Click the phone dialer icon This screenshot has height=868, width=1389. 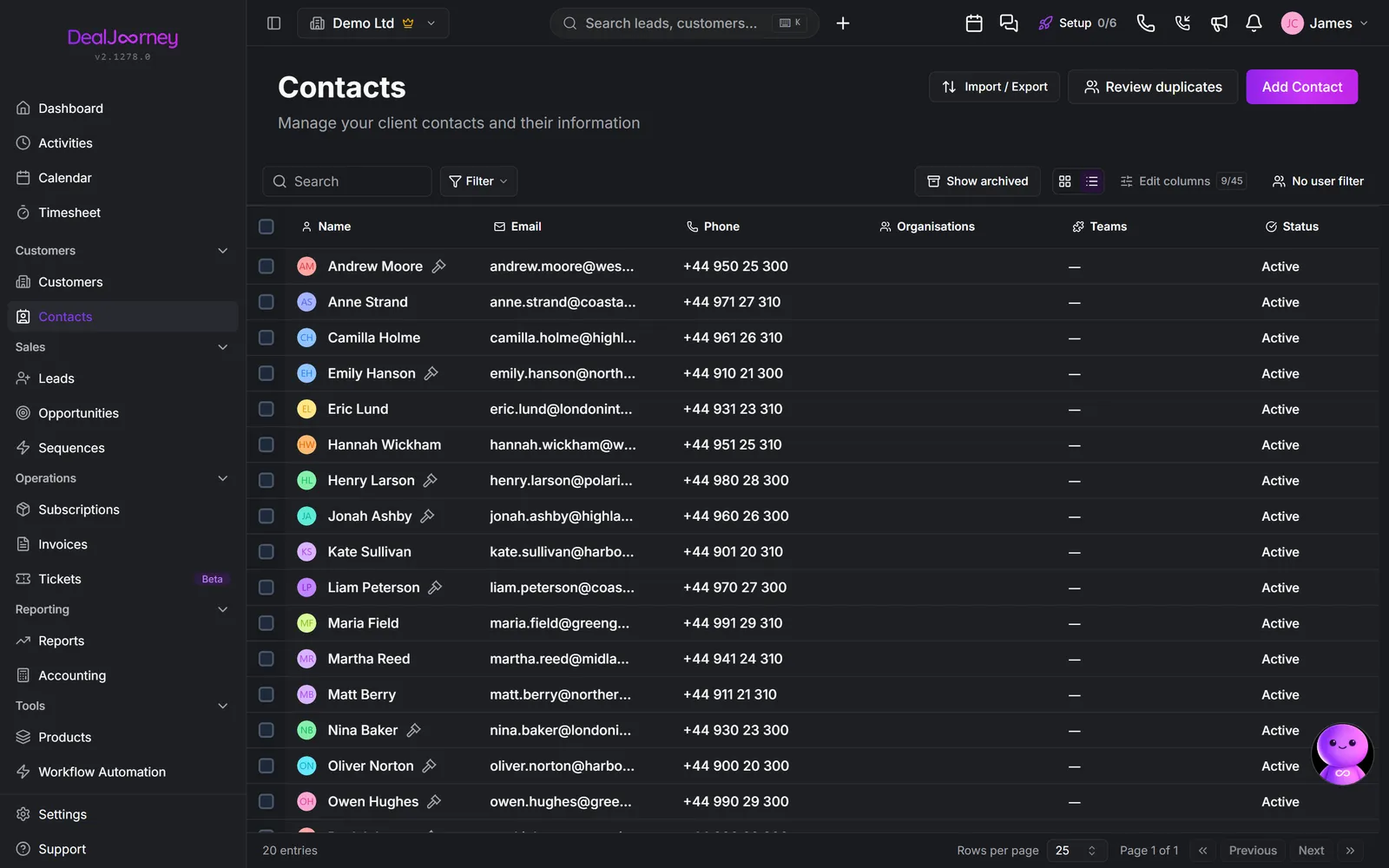(1146, 23)
